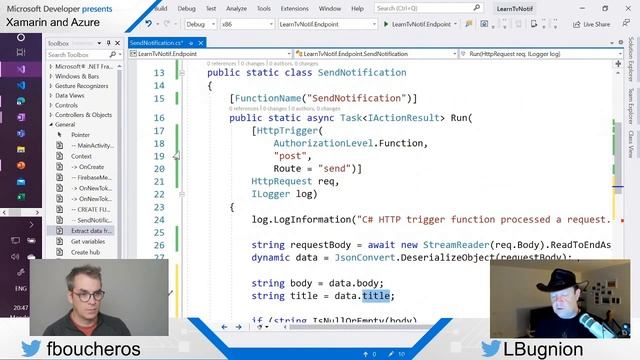Collapse the class outline at line 13
Image resolution: width=640 pixels, height=360 pixels.
pos(182,73)
